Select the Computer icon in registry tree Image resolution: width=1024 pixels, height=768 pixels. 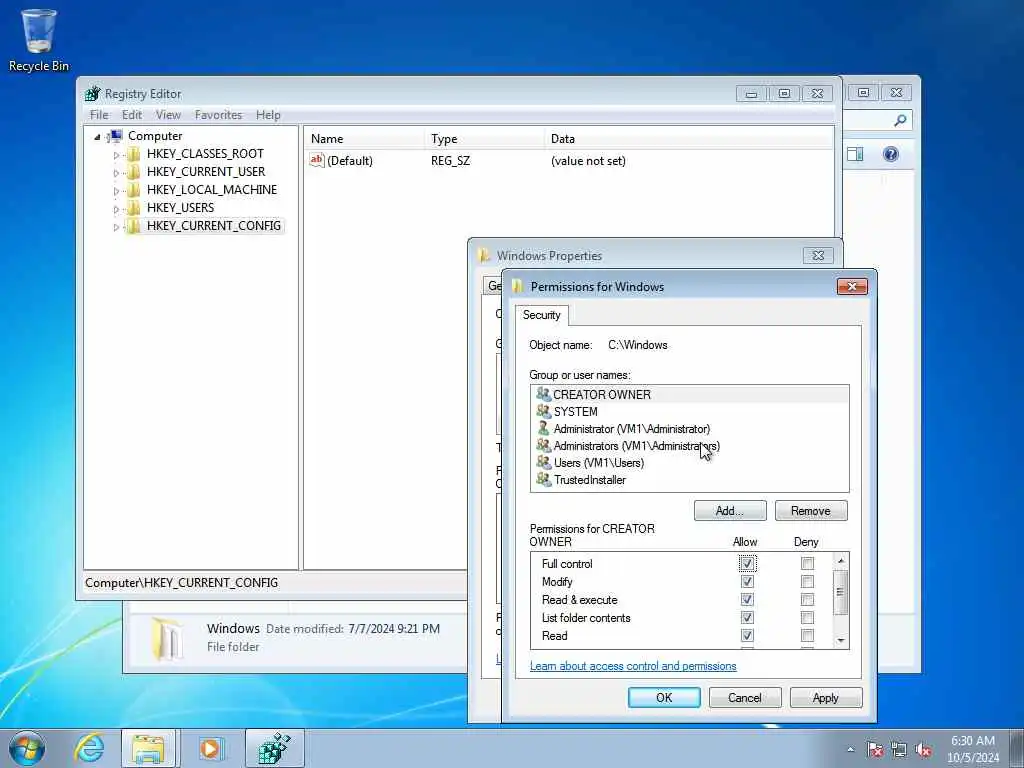point(115,136)
